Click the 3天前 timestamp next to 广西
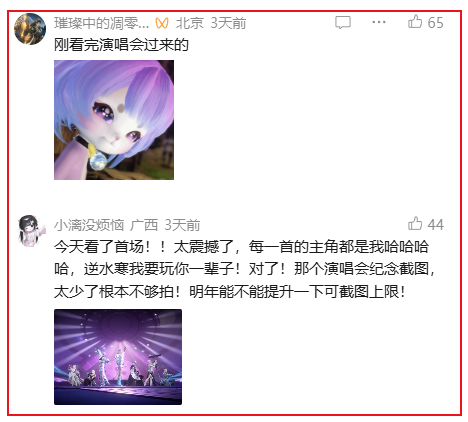 click(182, 225)
